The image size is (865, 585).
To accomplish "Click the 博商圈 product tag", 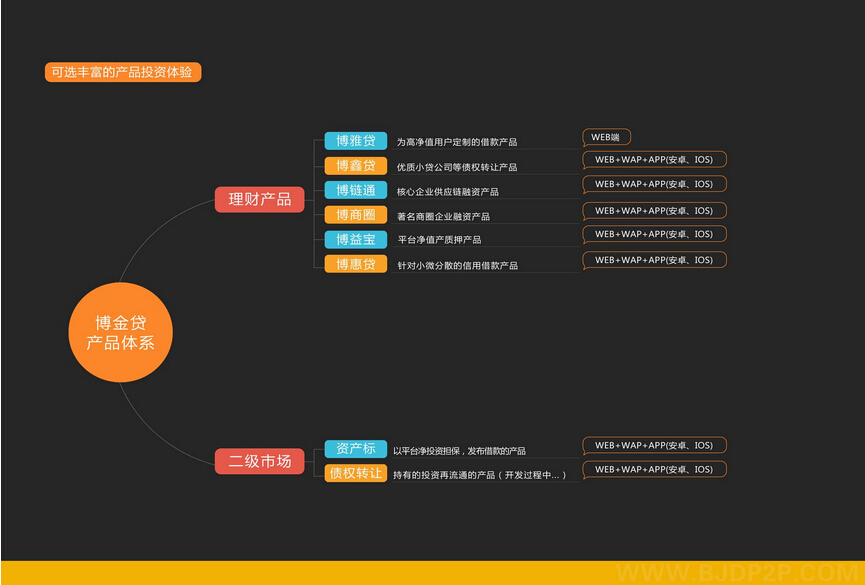I will click(355, 215).
